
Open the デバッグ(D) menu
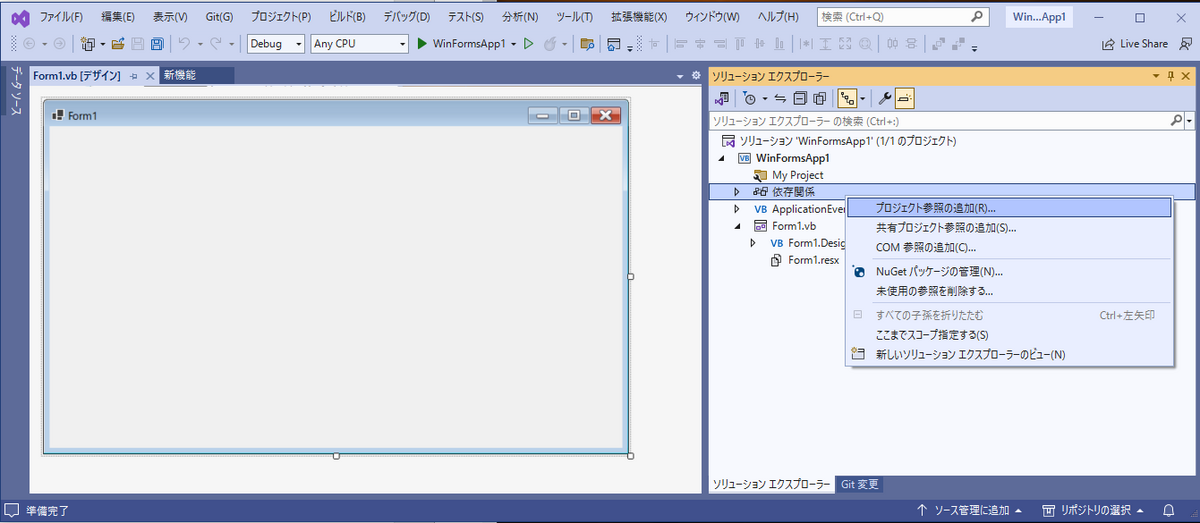pos(407,17)
